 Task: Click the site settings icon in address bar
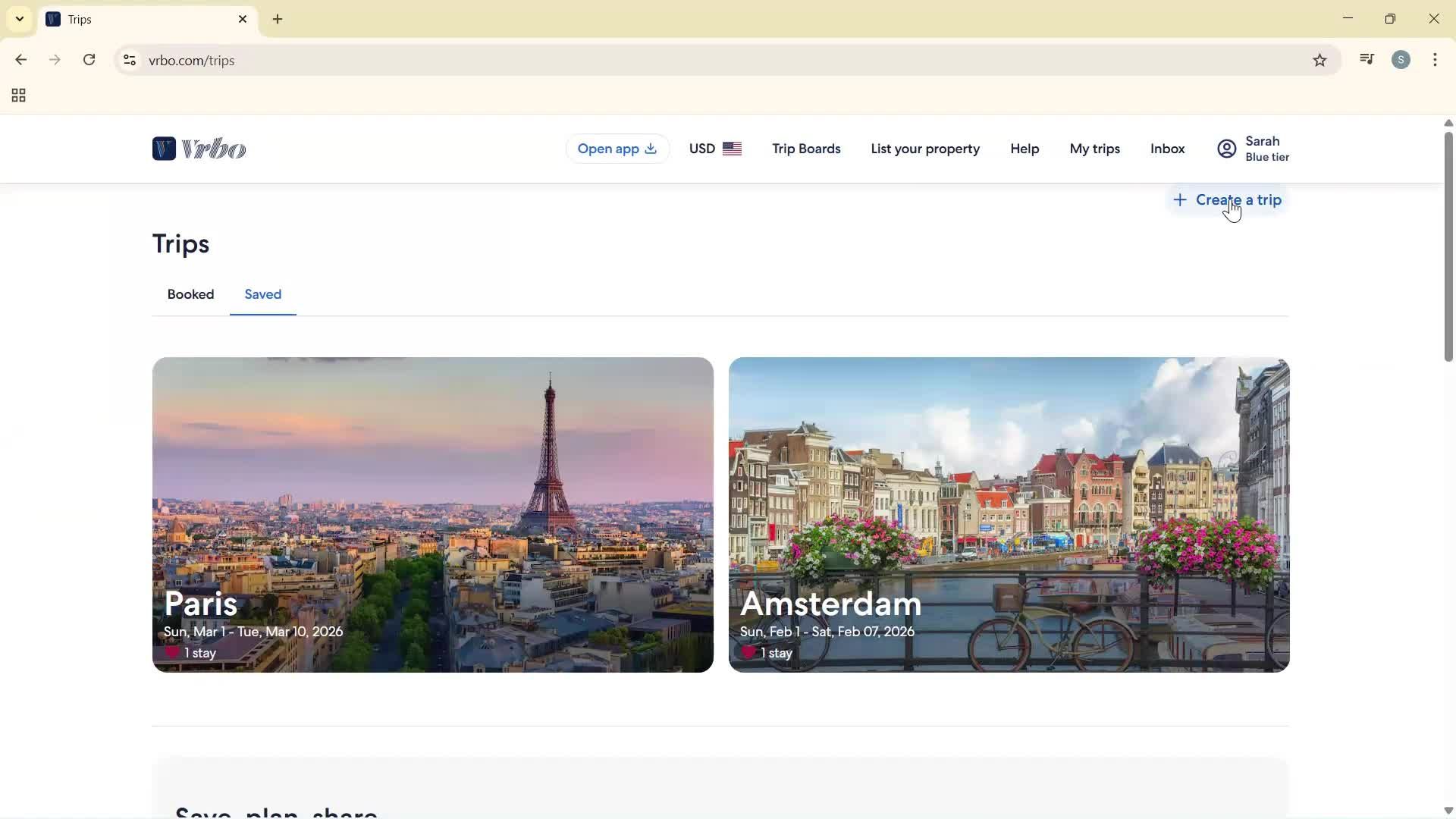click(129, 60)
